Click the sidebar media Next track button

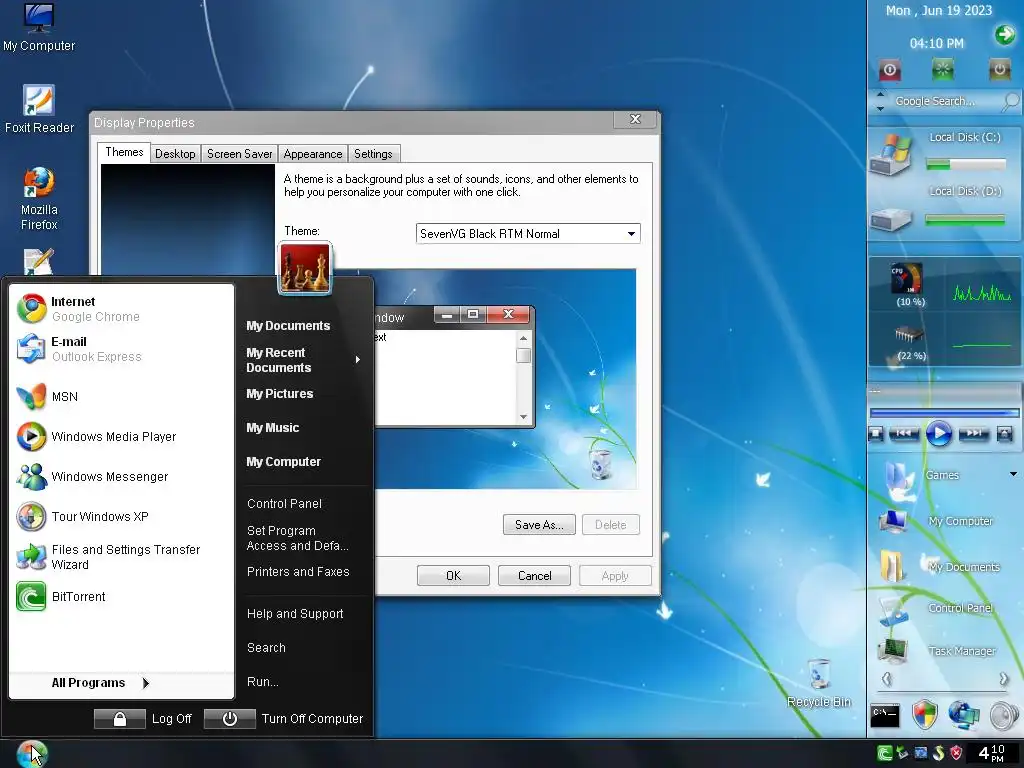pyautogui.click(x=973, y=433)
